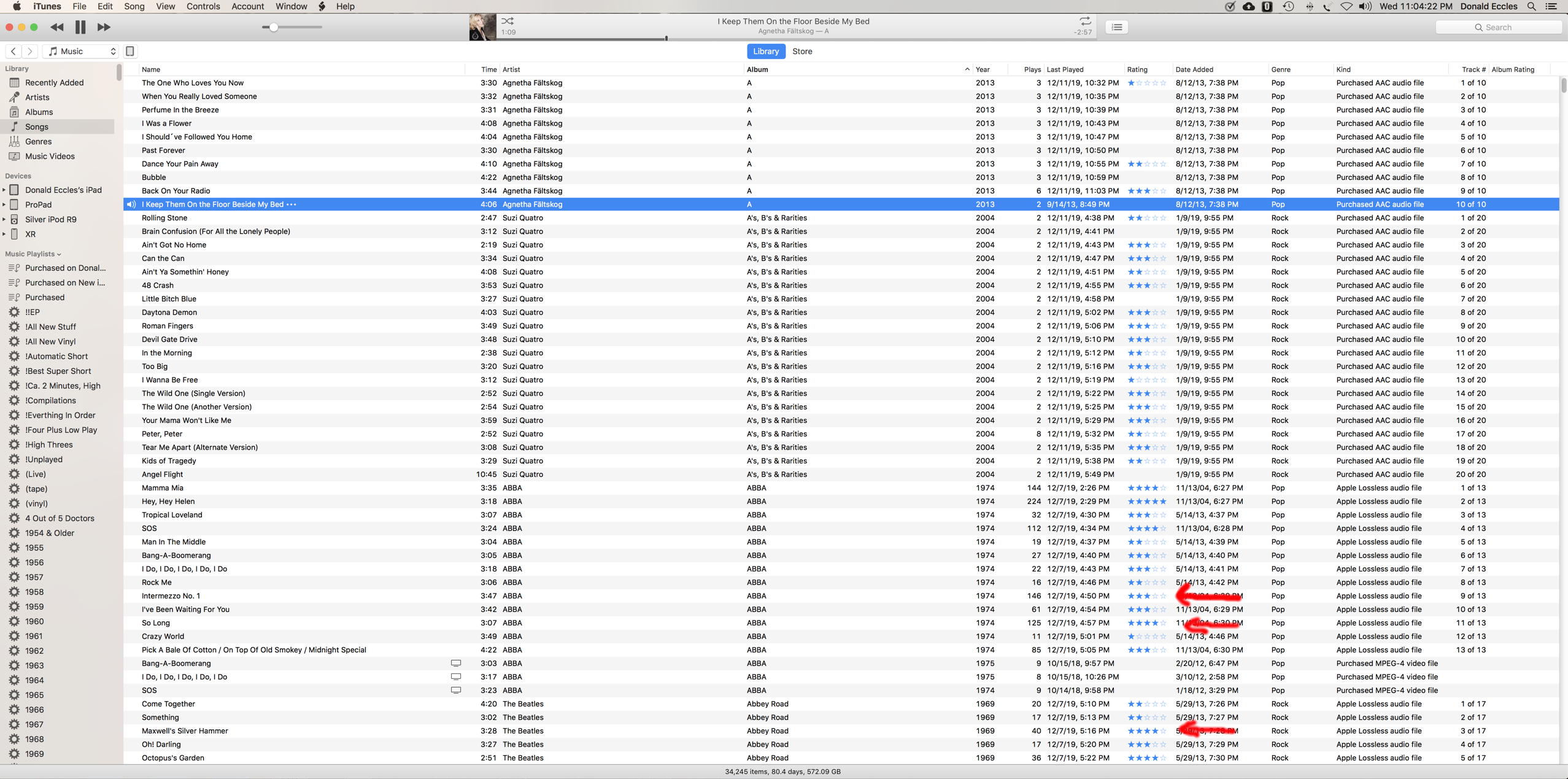Expand Donald Eccles's iPad device
The height and width of the screenshot is (779, 1568).
point(4,190)
